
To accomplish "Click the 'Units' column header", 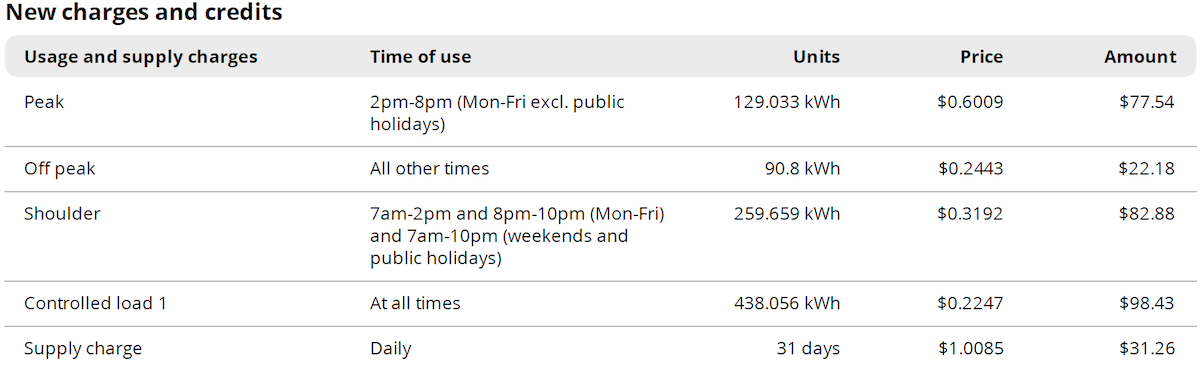I will [x=816, y=57].
